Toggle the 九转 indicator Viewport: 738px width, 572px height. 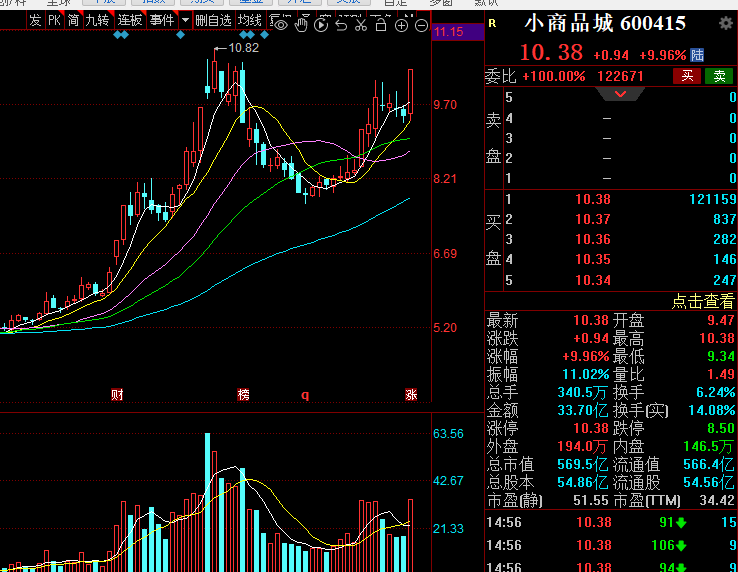97,20
